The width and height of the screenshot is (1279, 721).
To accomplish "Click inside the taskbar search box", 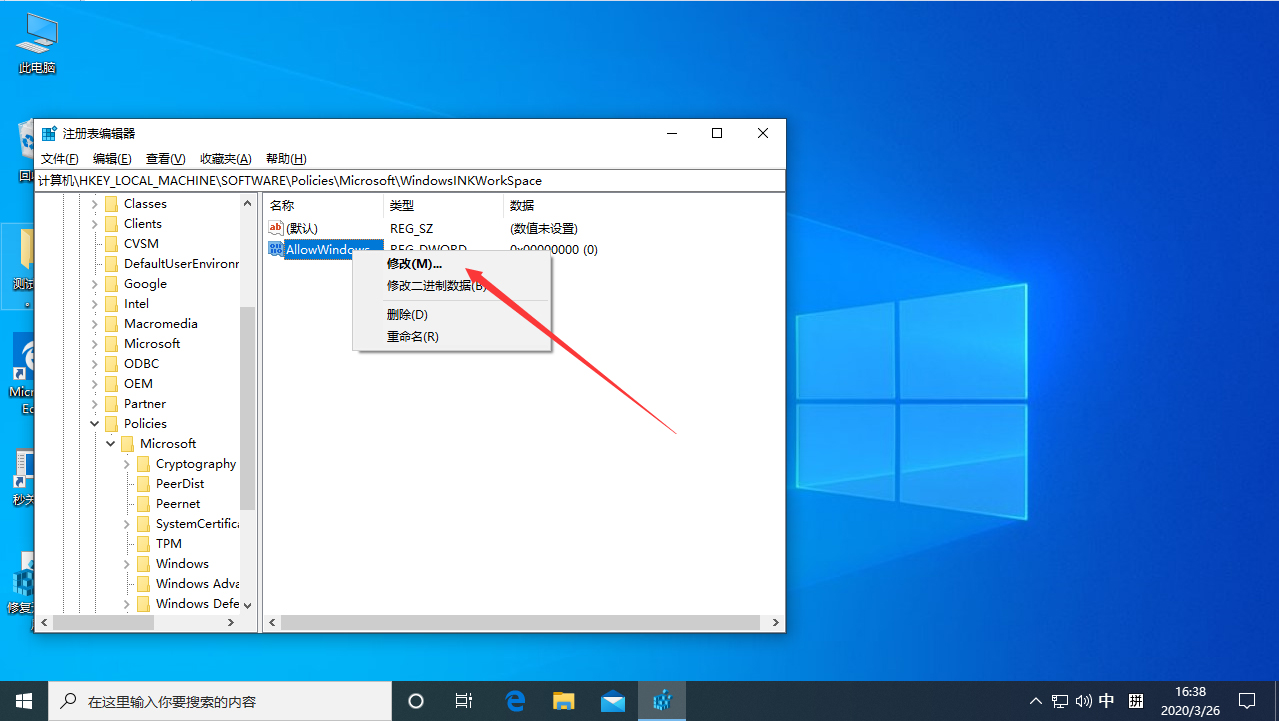I will pyautogui.click(x=220, y=700).
